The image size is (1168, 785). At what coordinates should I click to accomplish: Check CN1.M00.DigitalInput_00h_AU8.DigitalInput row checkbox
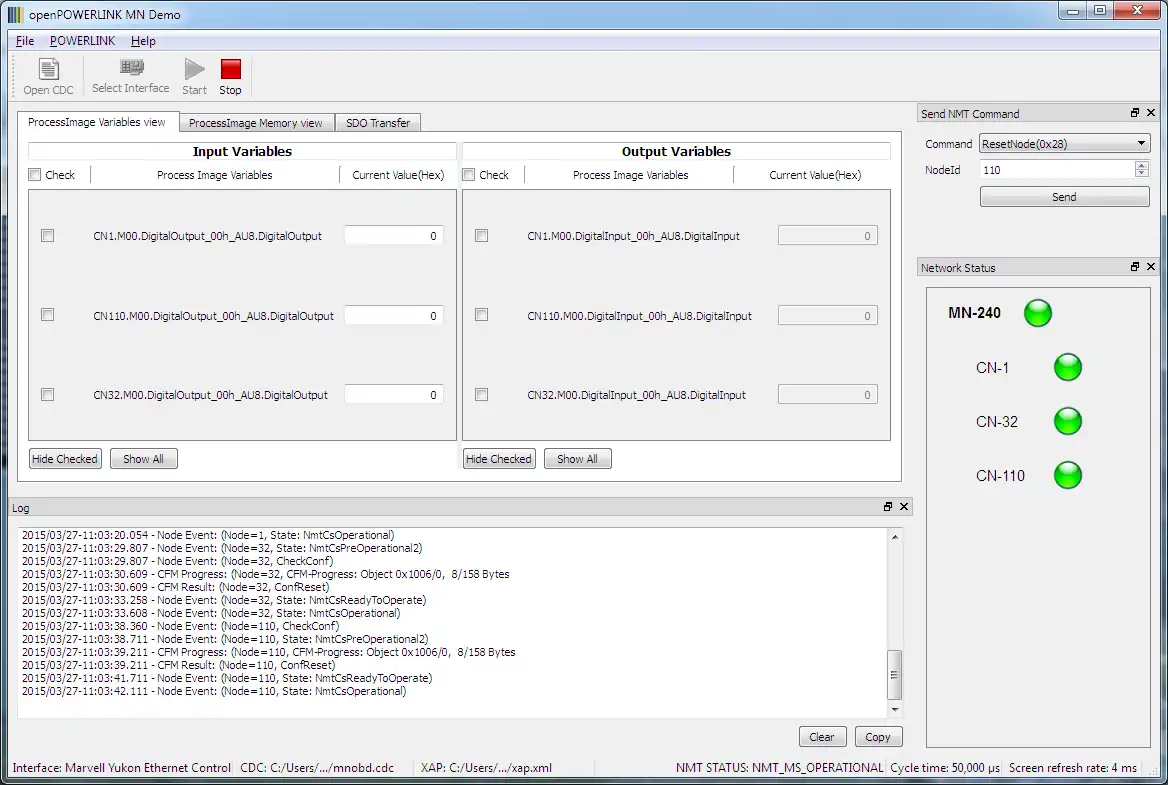coord(482,235)
